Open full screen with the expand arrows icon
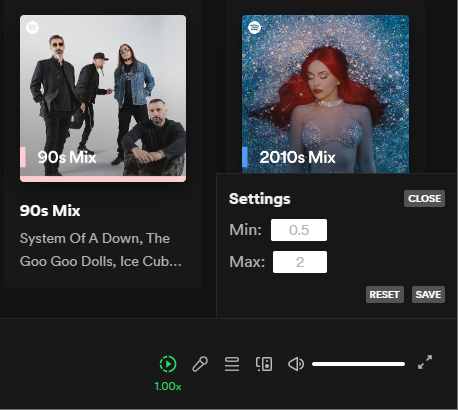Image resolution: width=458 pixels, height=410 pixels. [x=425, y=362]
